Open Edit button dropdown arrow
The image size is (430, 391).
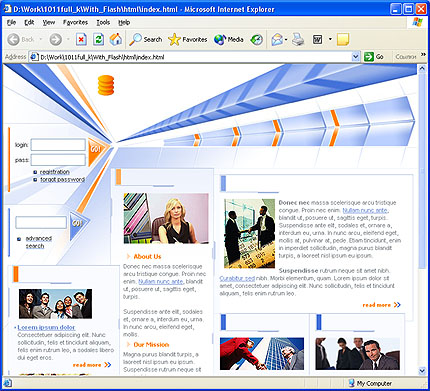point(330,39)
